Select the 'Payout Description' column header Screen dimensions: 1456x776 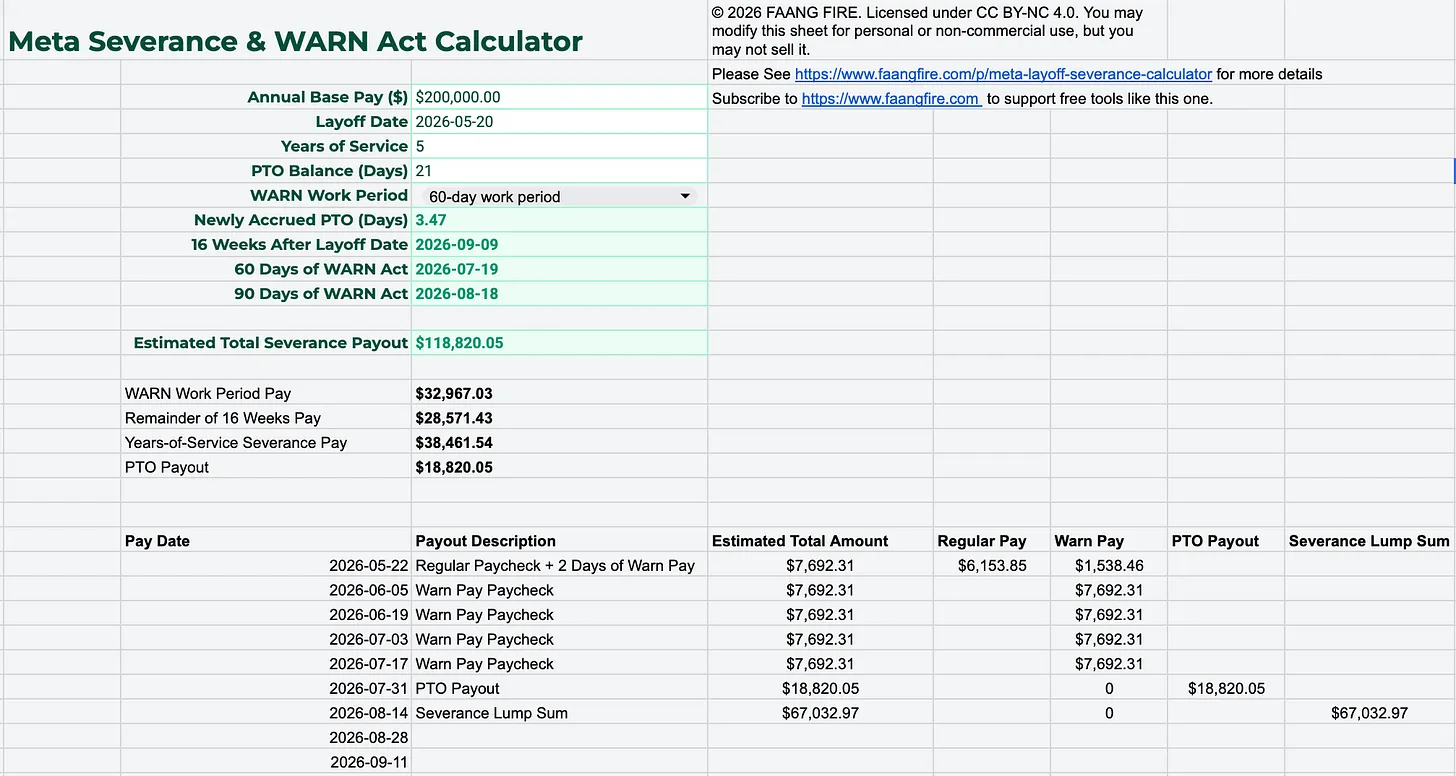coord(485,541)
